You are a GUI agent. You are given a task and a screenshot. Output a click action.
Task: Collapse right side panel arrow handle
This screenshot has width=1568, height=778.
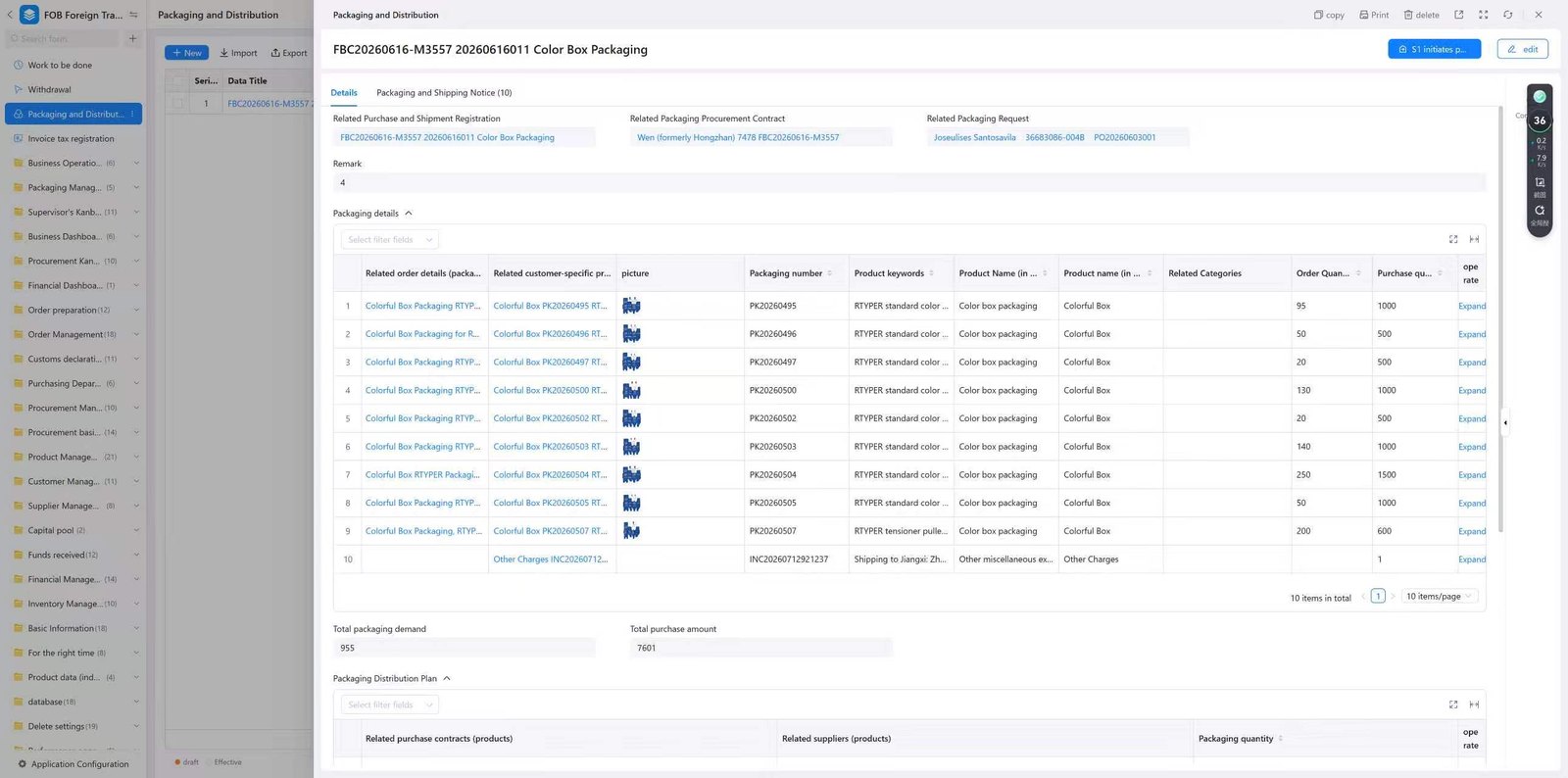tap(1505, 423)
